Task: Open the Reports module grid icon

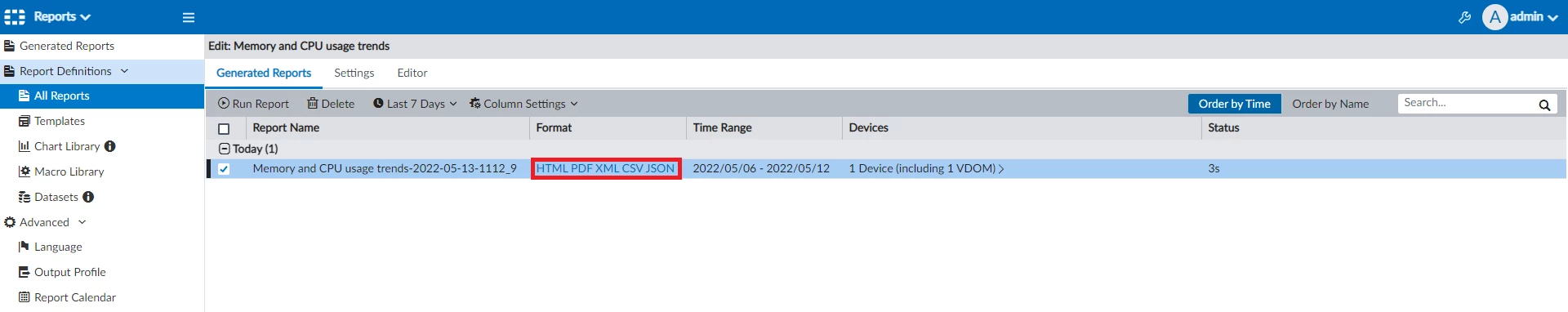Action: pos(15,16)
